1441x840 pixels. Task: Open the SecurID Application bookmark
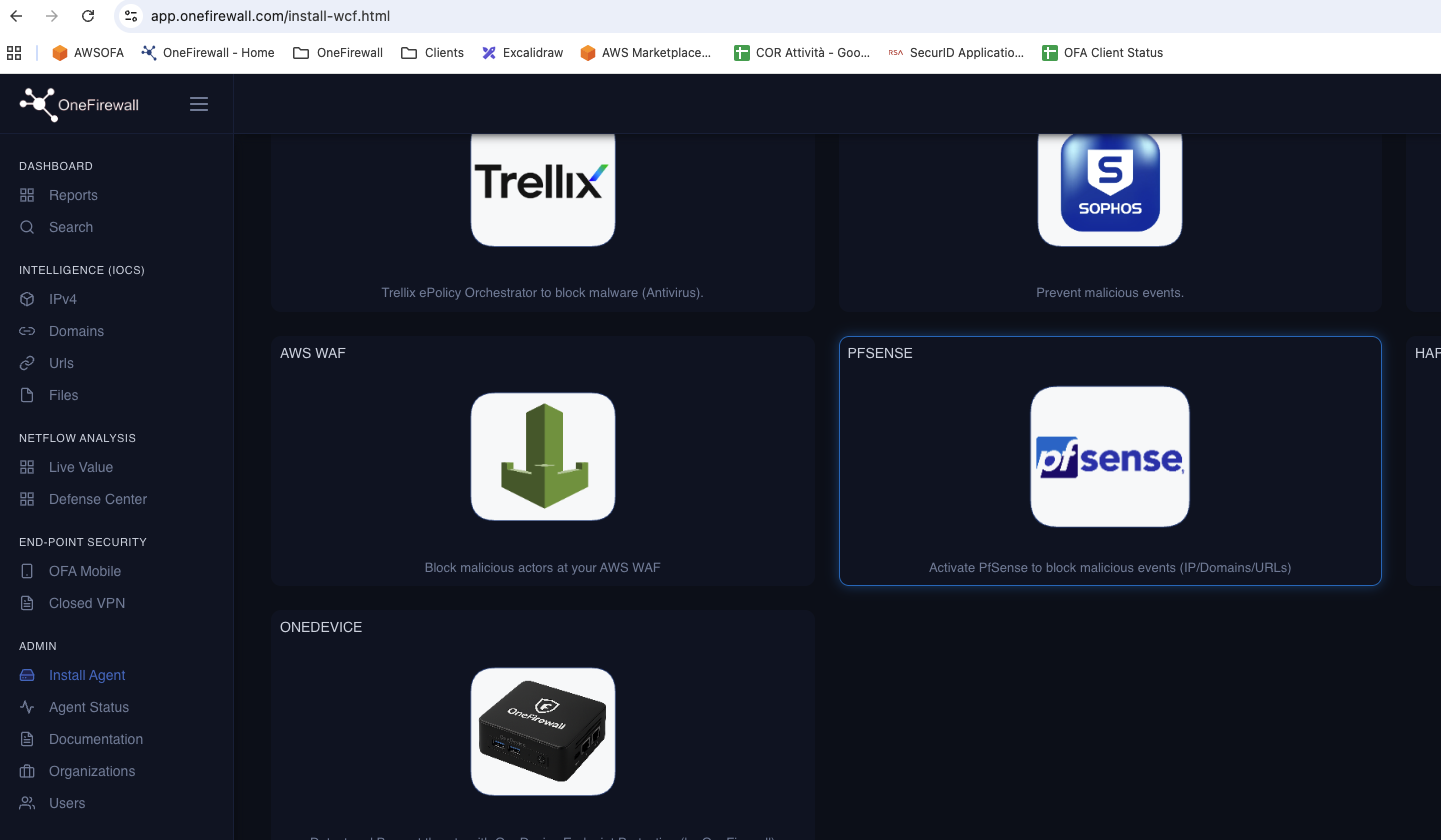[955, 52]
